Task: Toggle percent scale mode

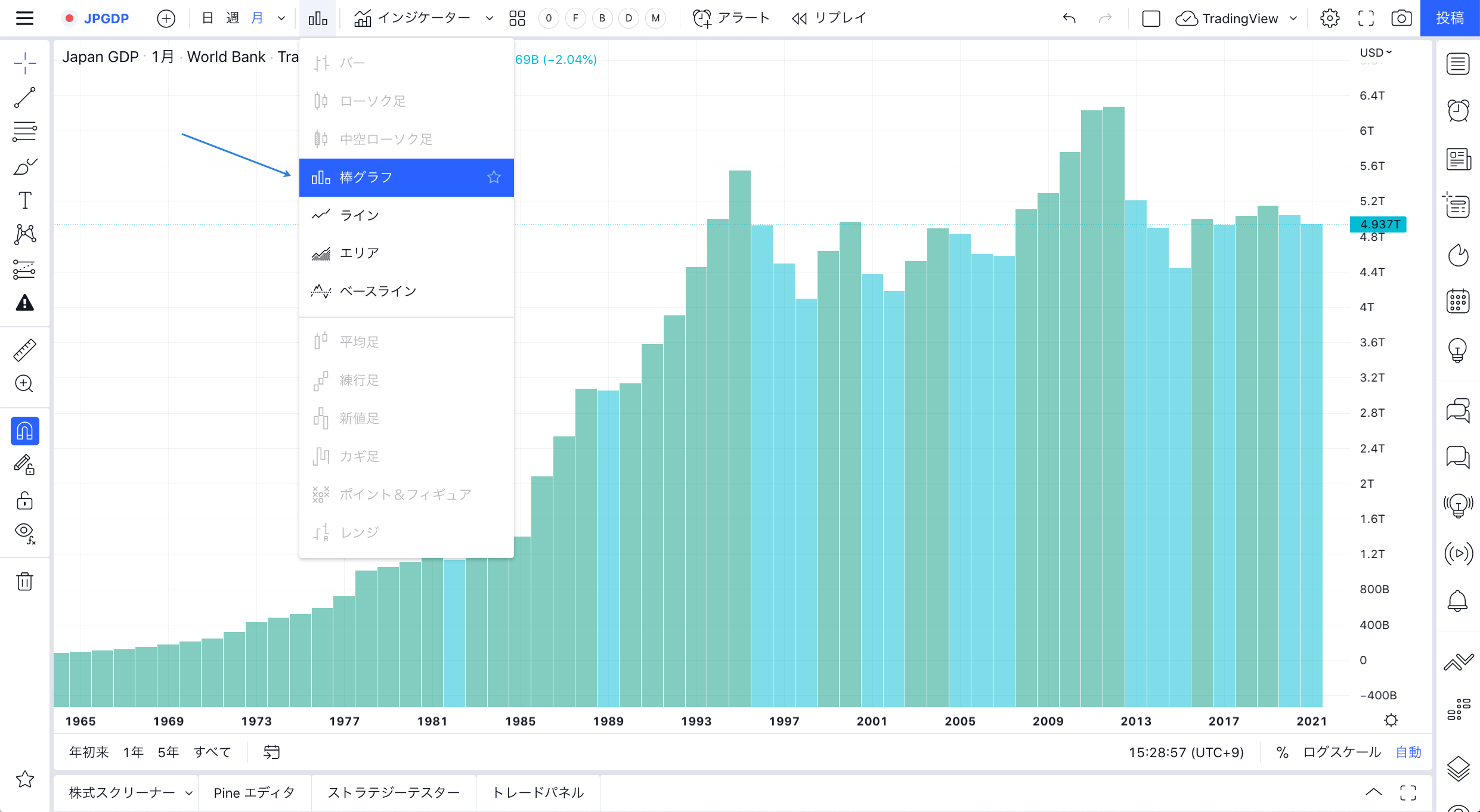Action: 1282,752
